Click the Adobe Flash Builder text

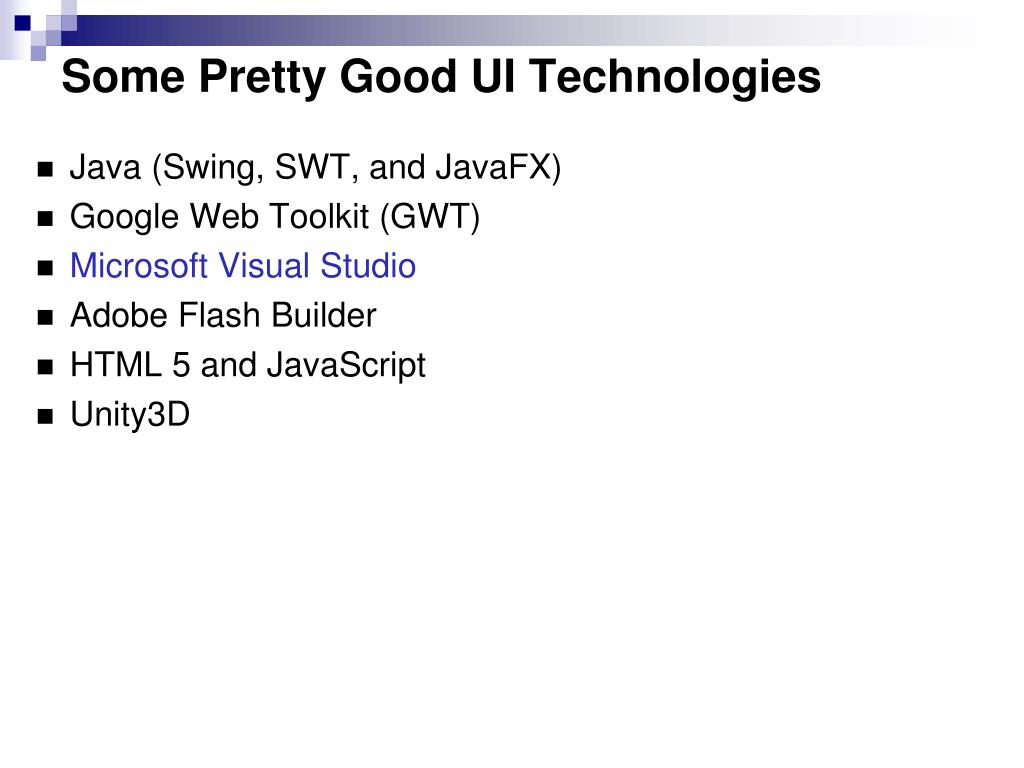(x=223, y=315)
